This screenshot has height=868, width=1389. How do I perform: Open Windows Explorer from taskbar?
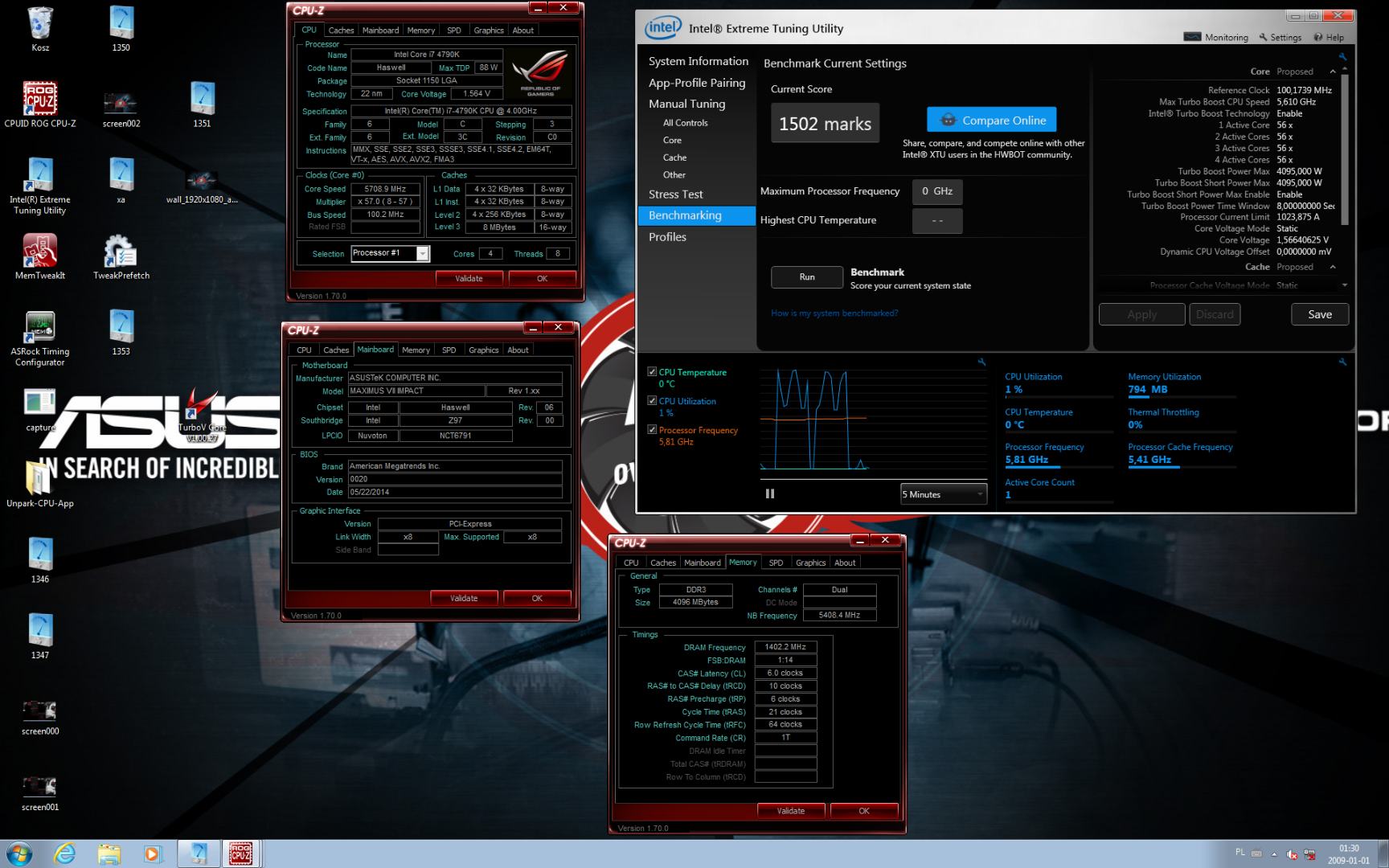click(x=109, y=854)
